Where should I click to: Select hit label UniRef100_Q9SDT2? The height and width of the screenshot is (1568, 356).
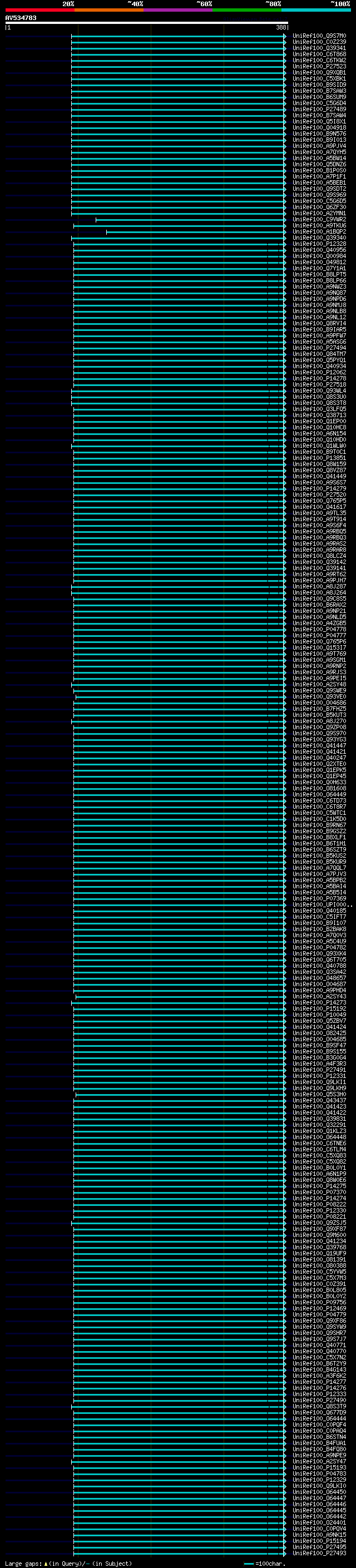click(319, 189)
